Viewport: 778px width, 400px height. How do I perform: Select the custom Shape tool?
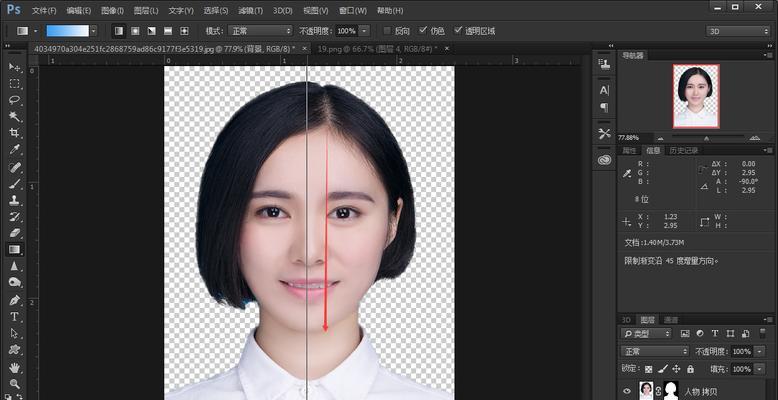(15, 349)
